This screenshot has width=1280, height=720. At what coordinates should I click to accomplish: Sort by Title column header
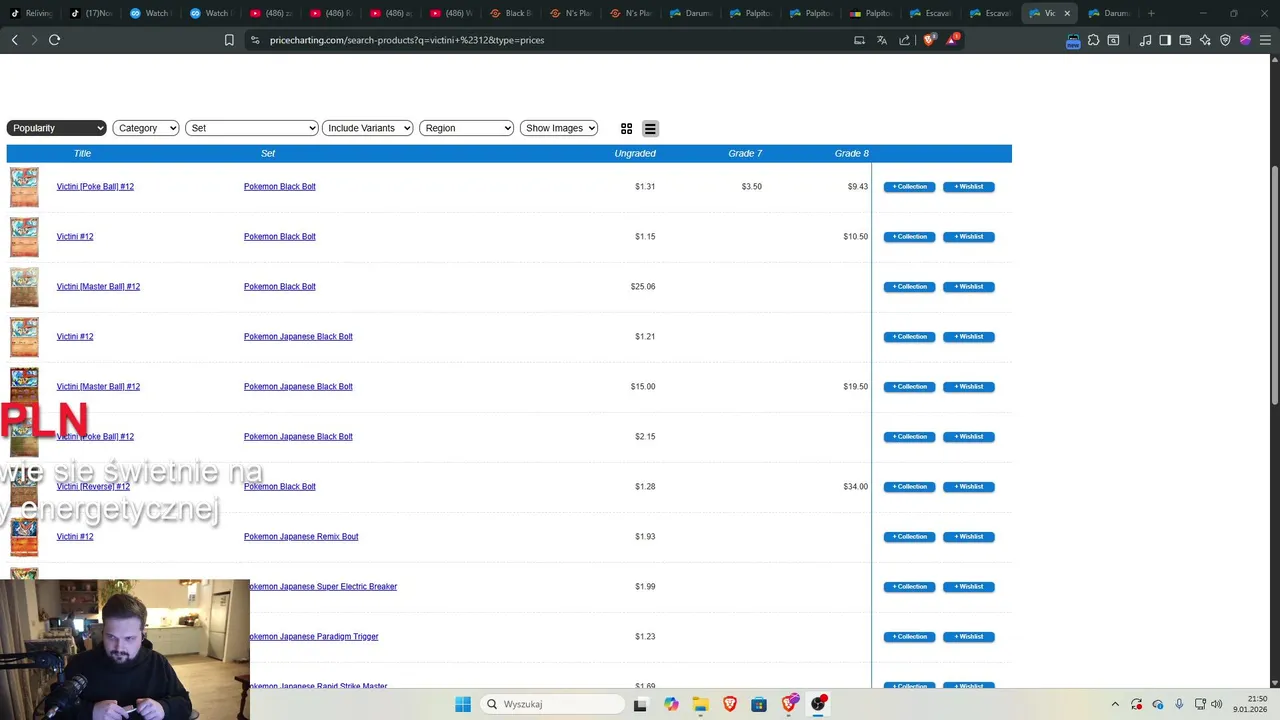82,154
